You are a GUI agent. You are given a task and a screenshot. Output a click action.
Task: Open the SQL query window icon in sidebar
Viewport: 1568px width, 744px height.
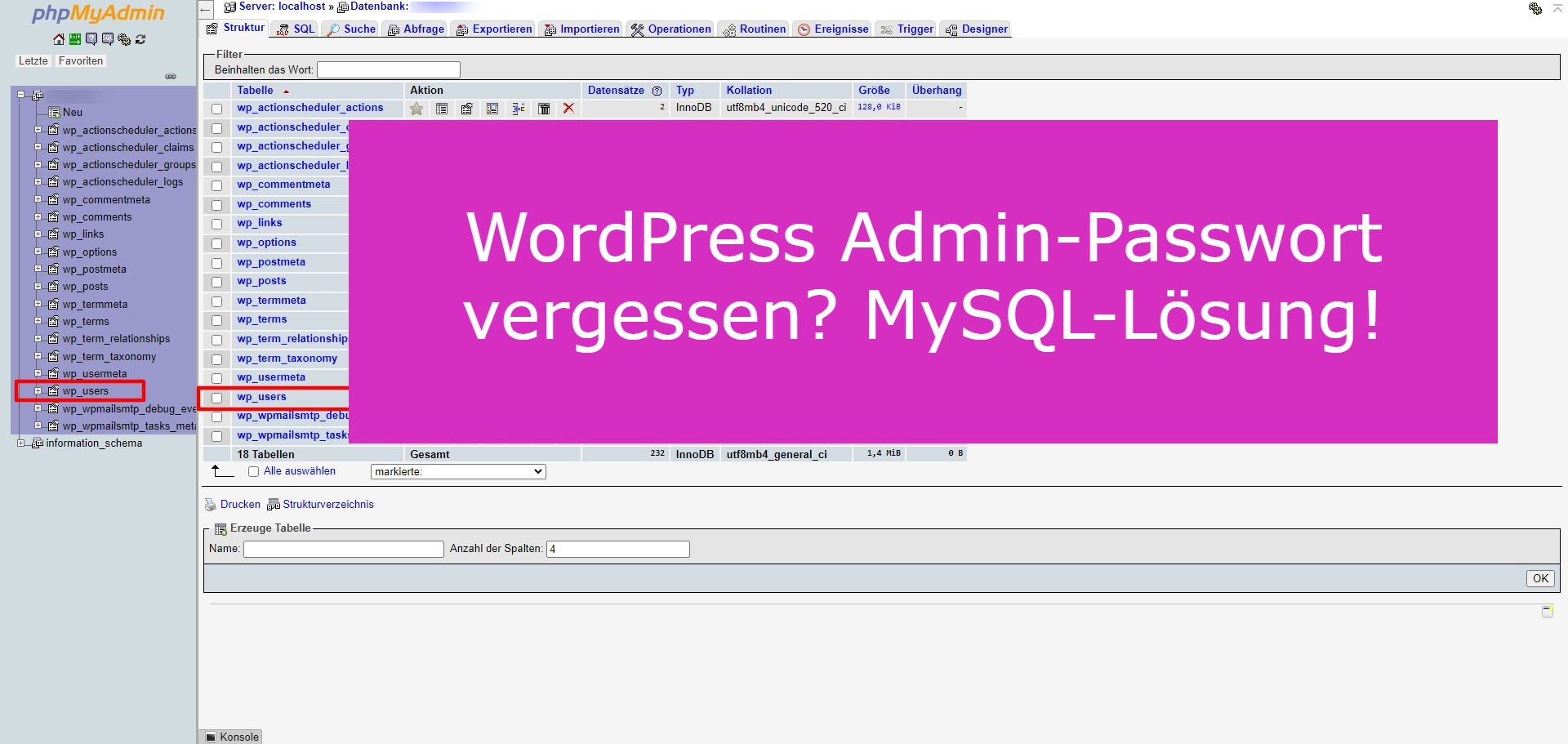tap(108, 39)
